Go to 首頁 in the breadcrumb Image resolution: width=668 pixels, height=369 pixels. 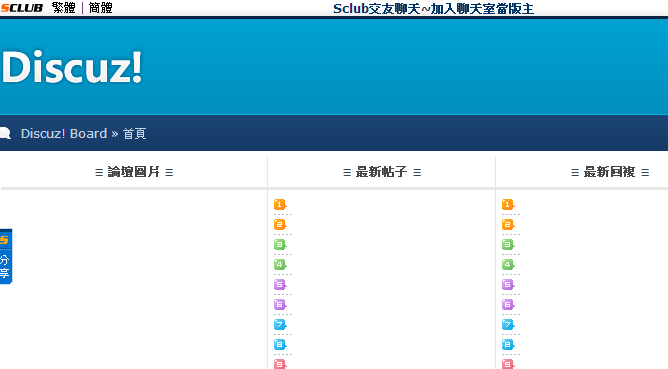(x=135, y=134)
